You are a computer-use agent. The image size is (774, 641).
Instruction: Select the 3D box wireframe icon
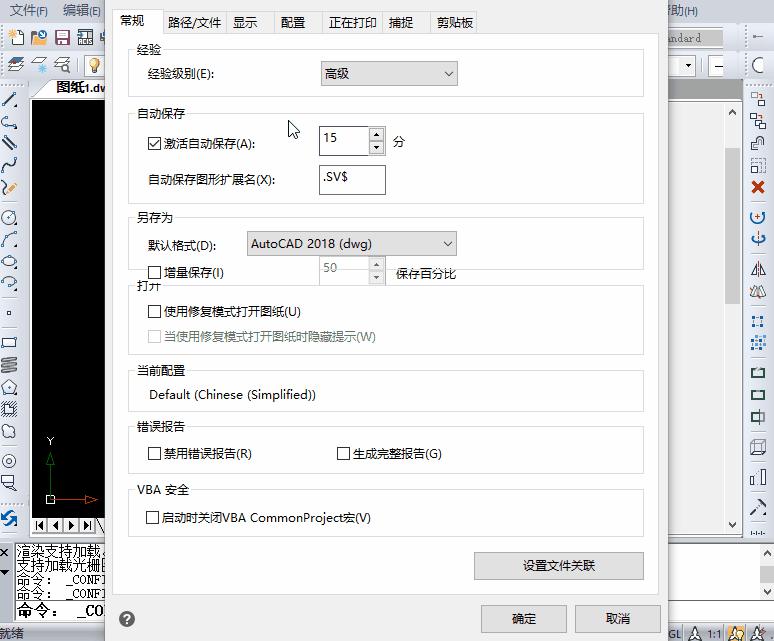tap(758, 447)
